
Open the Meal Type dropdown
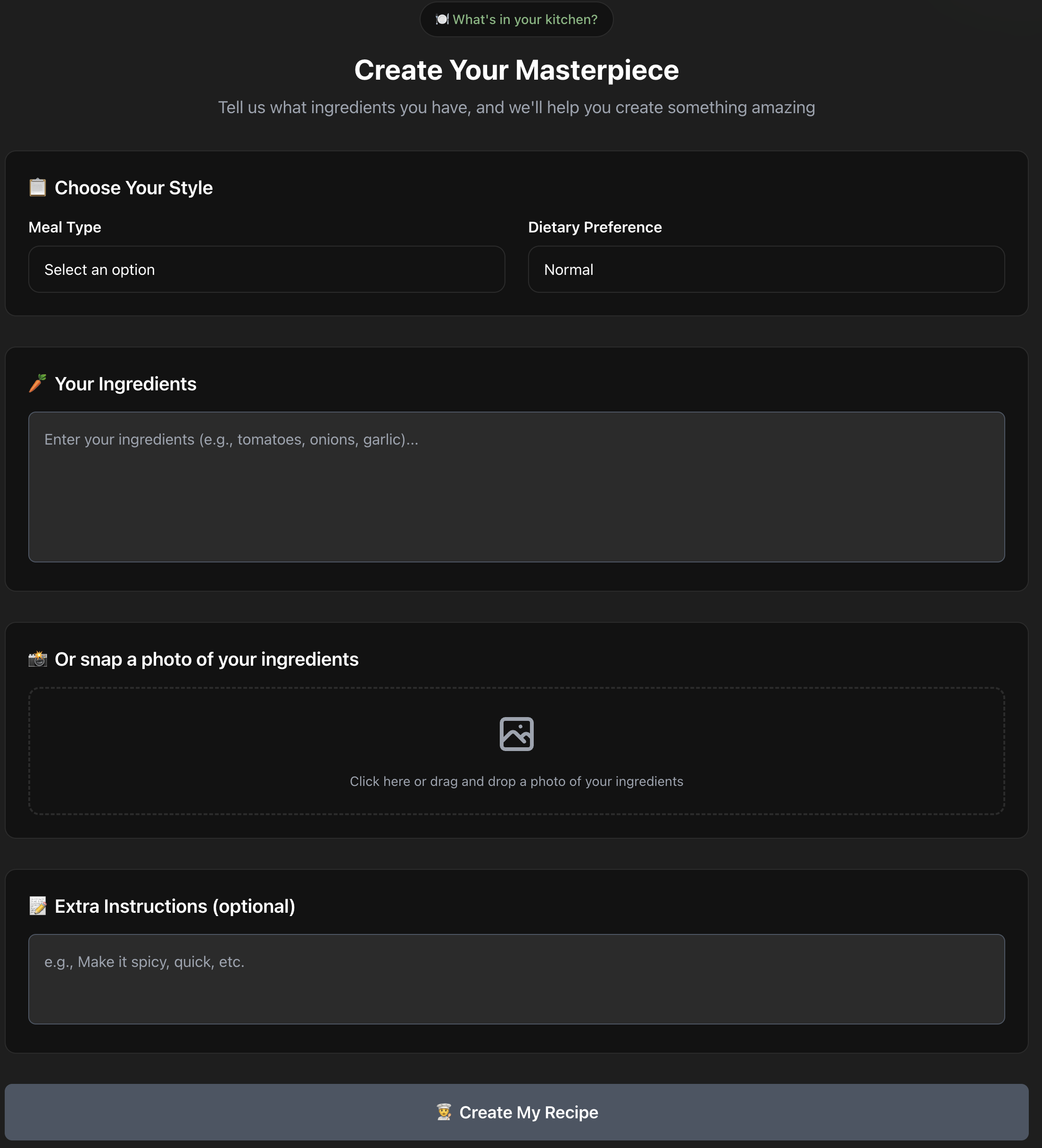pos(266,269)
